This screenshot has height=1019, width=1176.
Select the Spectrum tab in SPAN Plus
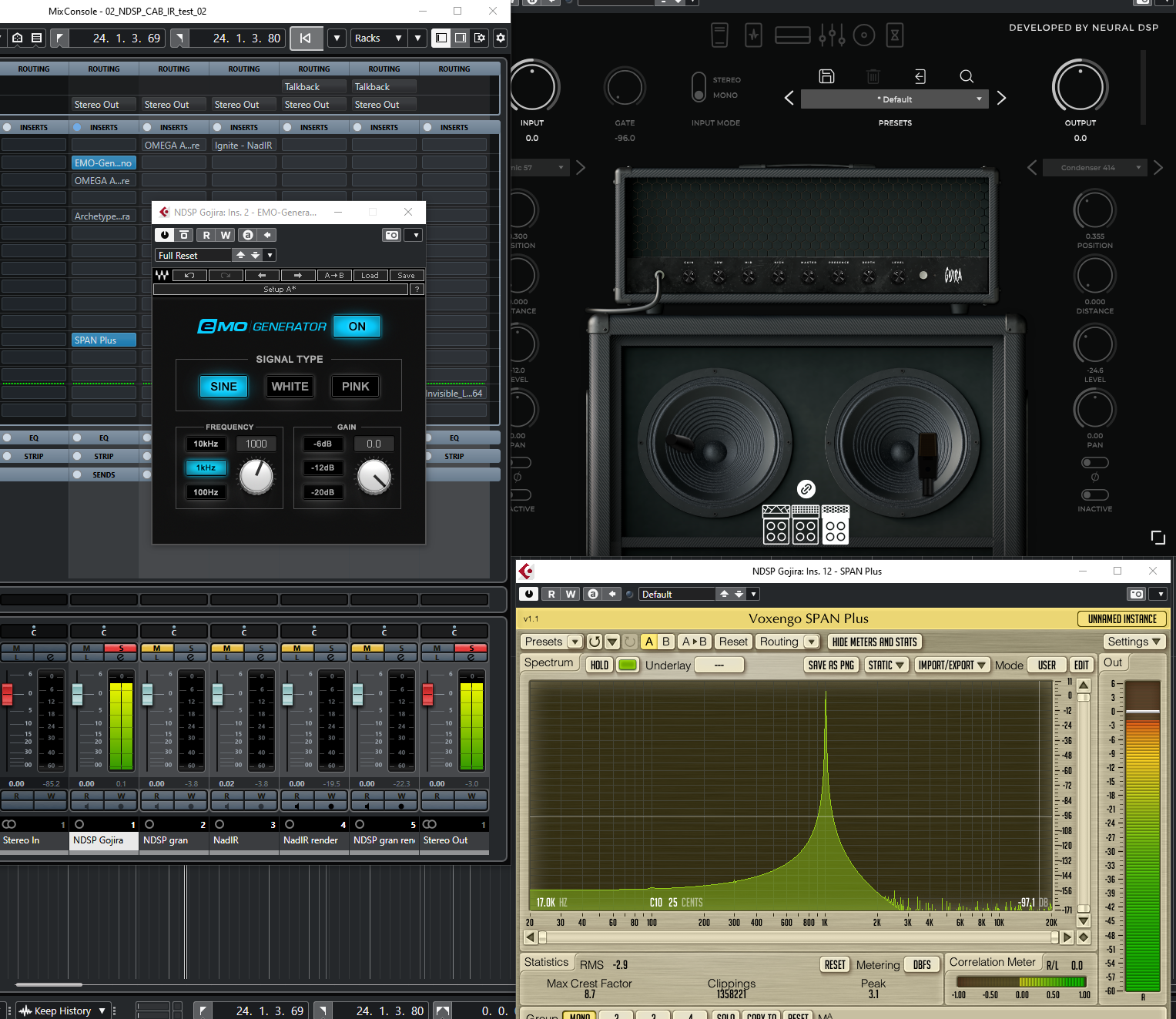tap(549, 662)
